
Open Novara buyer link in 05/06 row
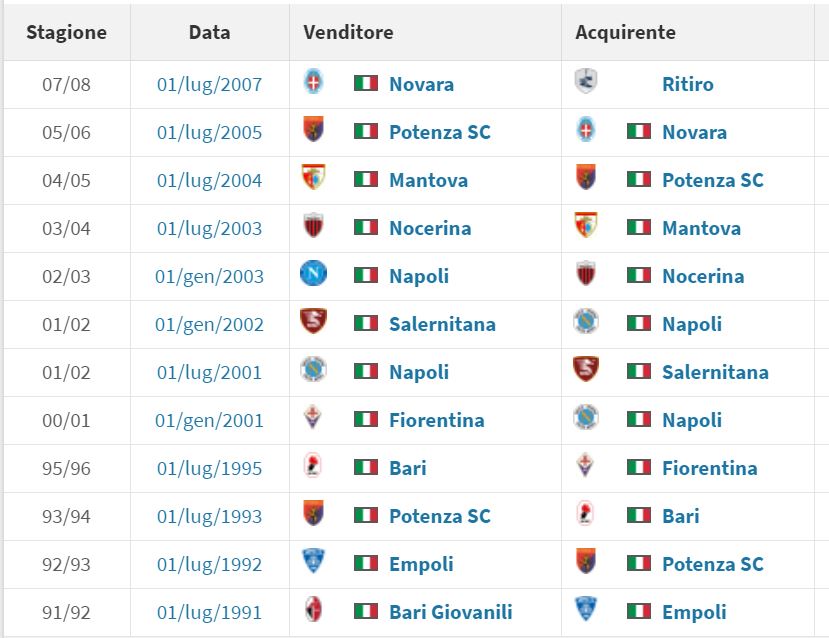click(694, 132)
